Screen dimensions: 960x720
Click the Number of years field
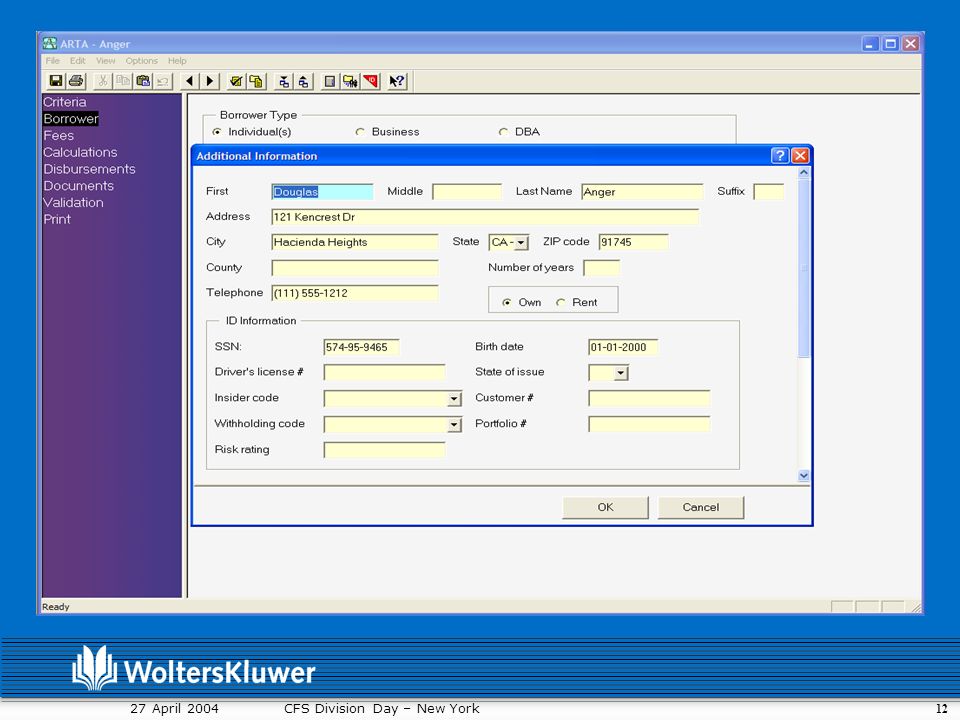click(601, 268)
